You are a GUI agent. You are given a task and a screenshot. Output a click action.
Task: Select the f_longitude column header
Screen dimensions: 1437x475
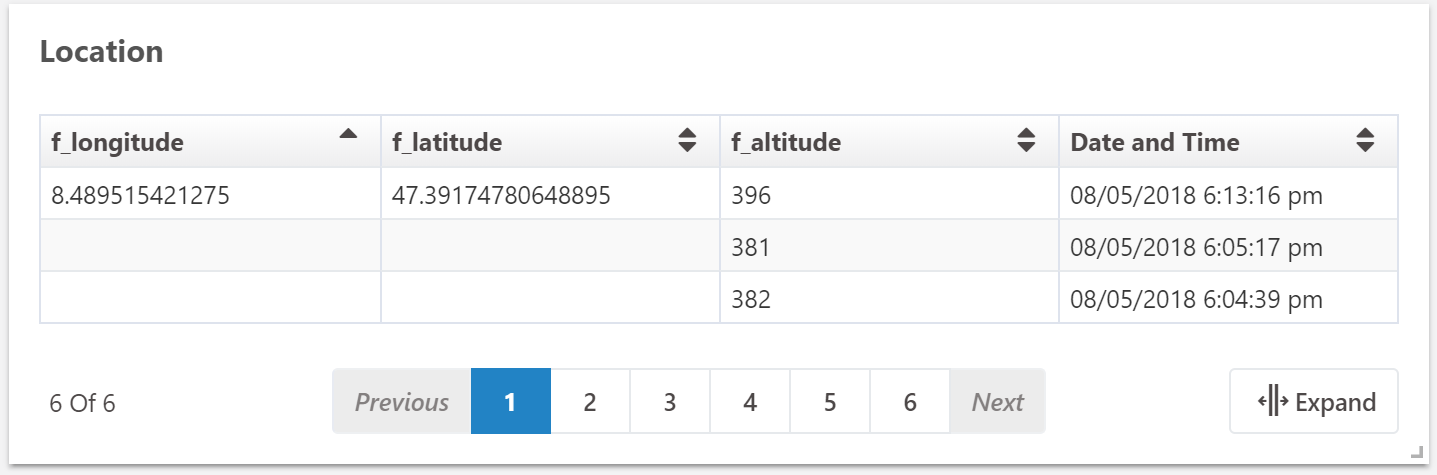pos(210,142)
